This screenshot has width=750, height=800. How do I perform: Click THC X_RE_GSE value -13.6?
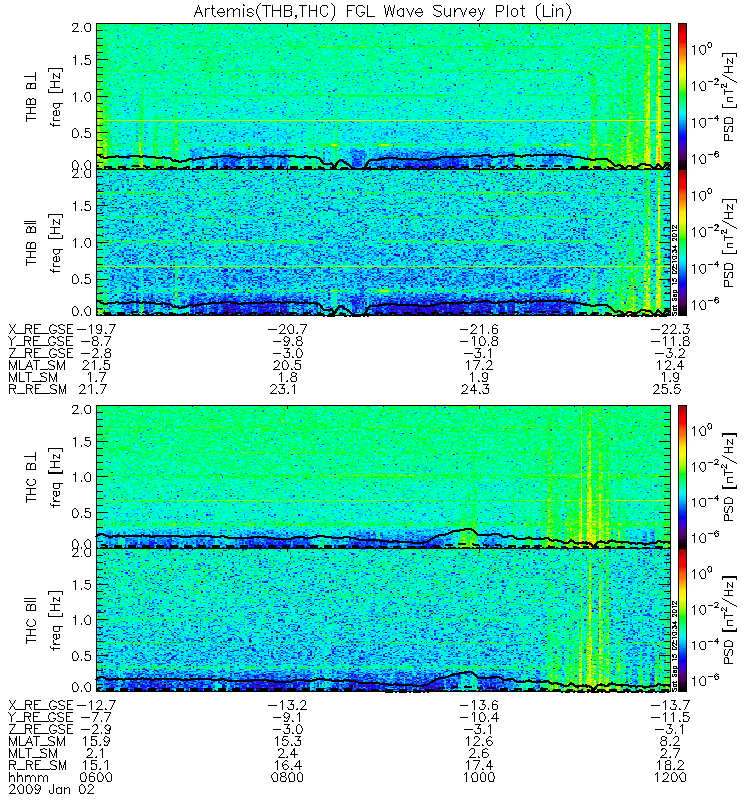tap(479, 705)
